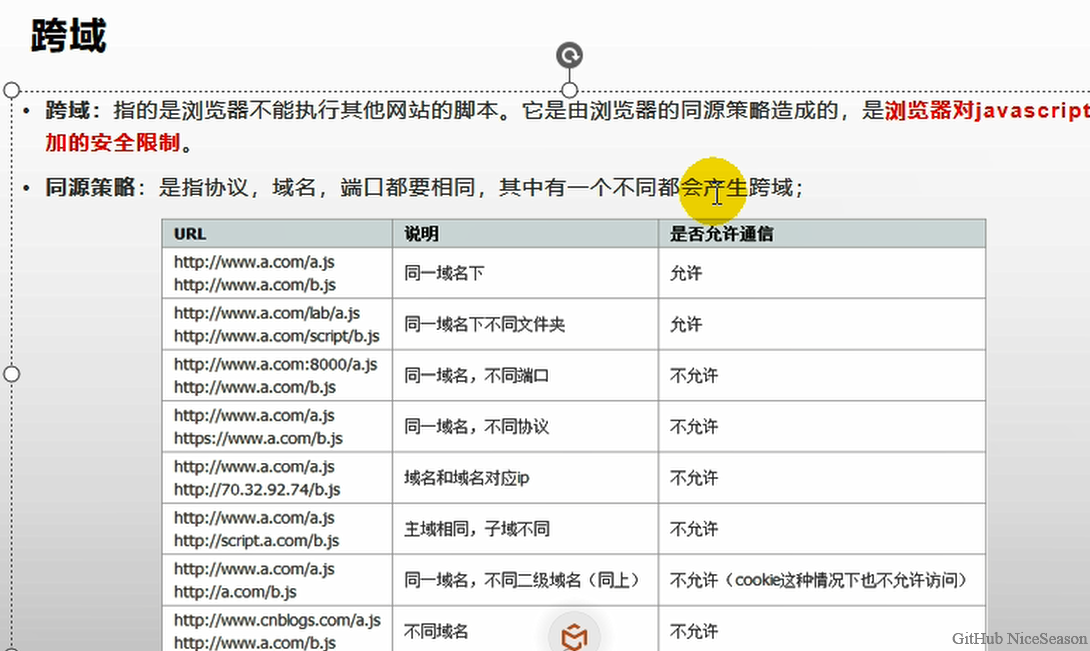
Task: Click the red 浏览器对javascript text
Action: pos(984,111)
